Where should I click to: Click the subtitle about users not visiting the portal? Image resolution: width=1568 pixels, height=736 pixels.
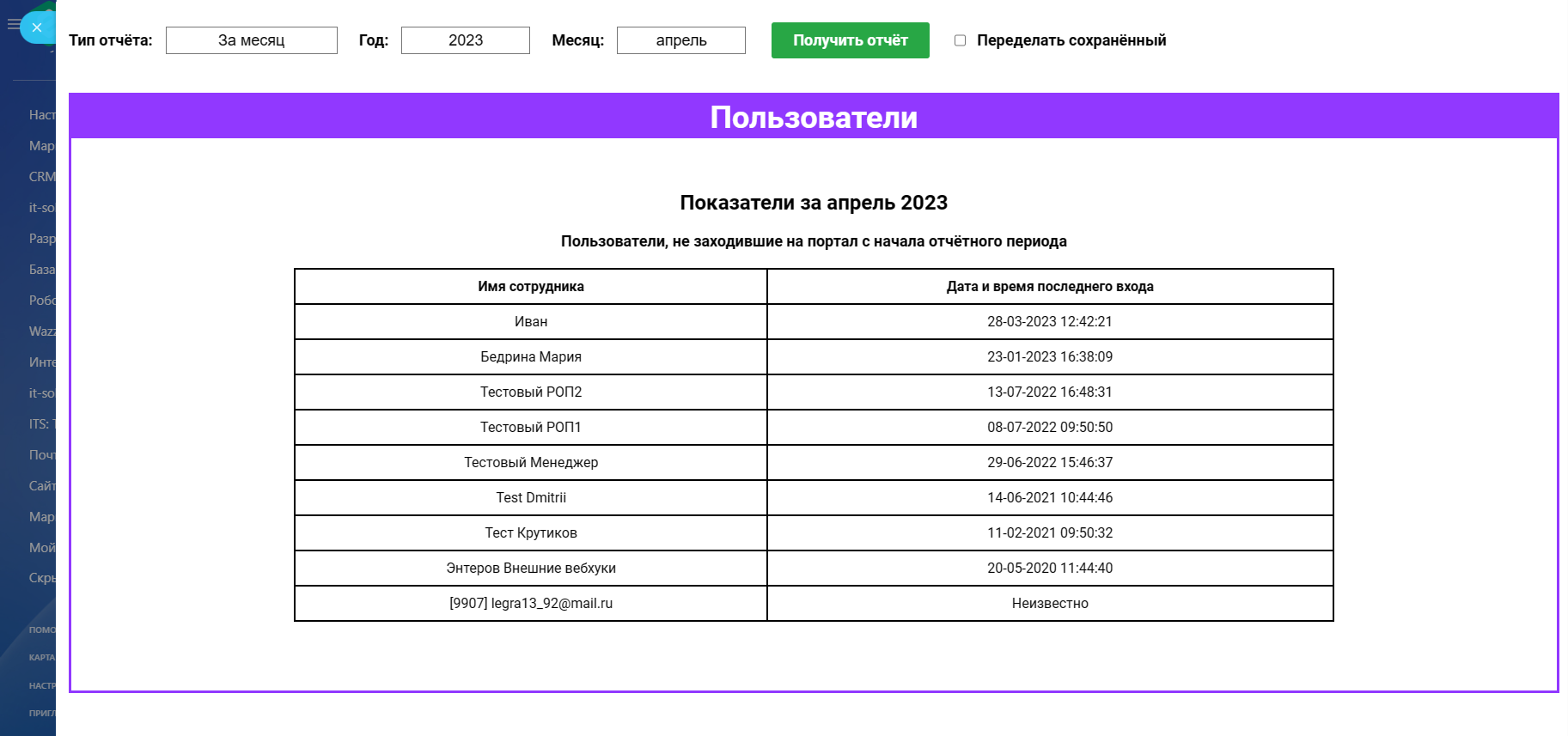[x=814, y=241]
